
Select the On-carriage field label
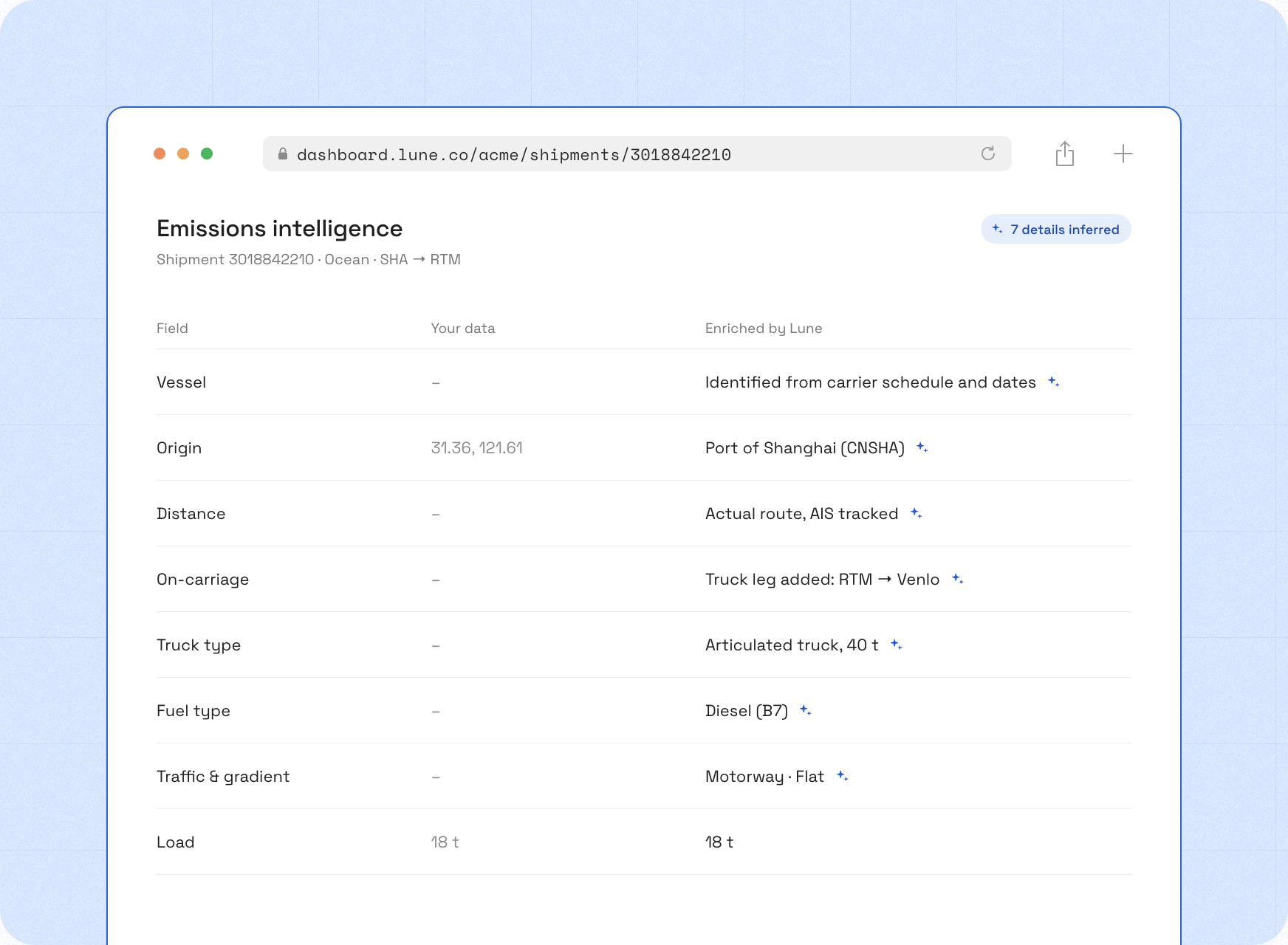202,579
